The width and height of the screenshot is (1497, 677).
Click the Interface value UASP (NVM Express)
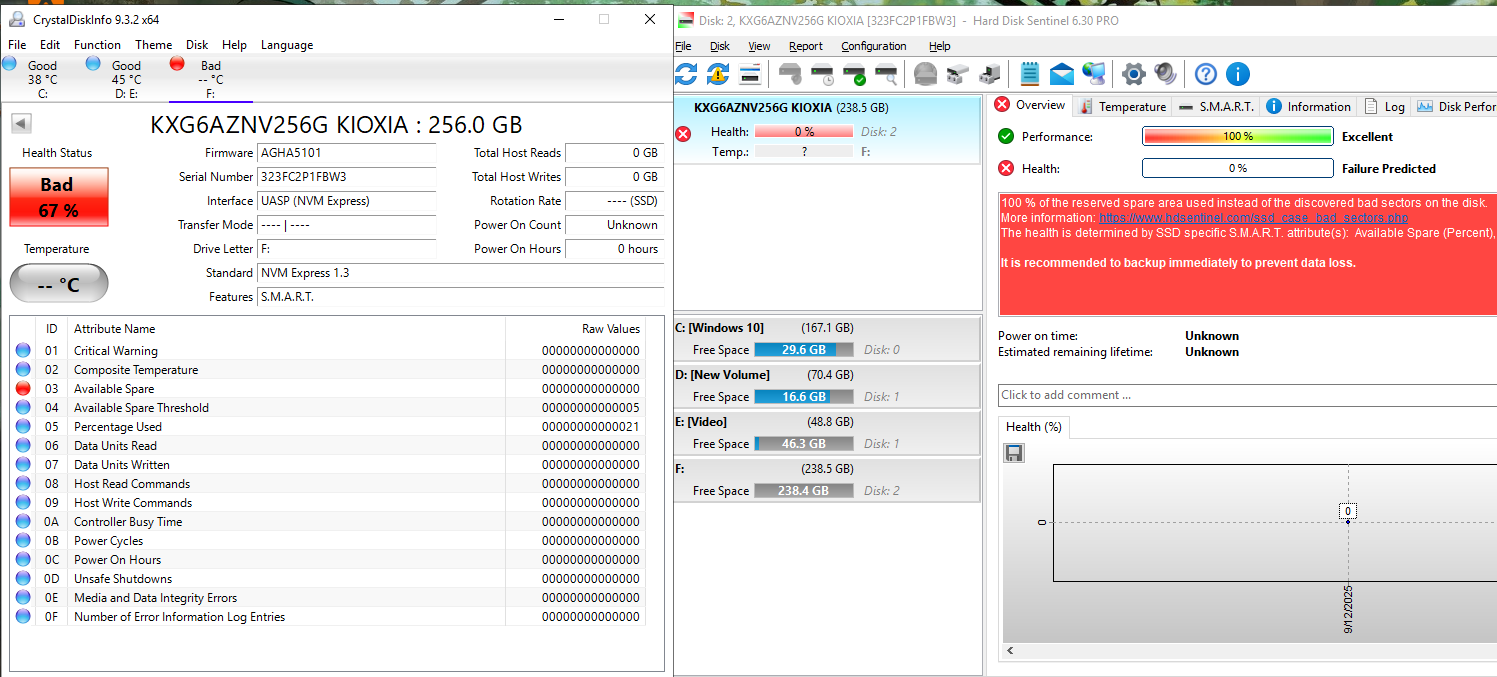(347, 201)
